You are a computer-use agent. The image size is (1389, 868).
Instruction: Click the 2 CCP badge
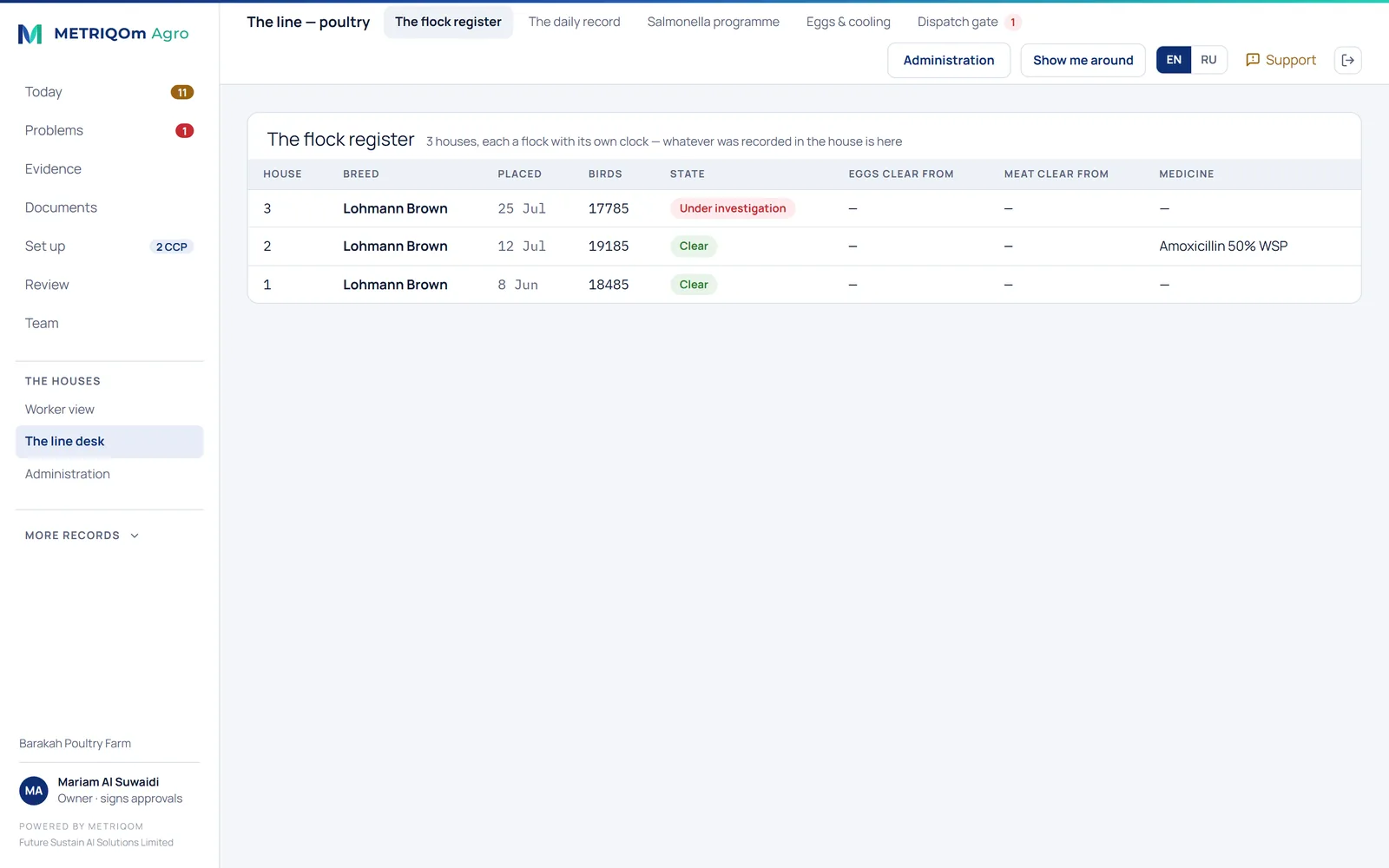pyautogui.click(x=172, y=247)
